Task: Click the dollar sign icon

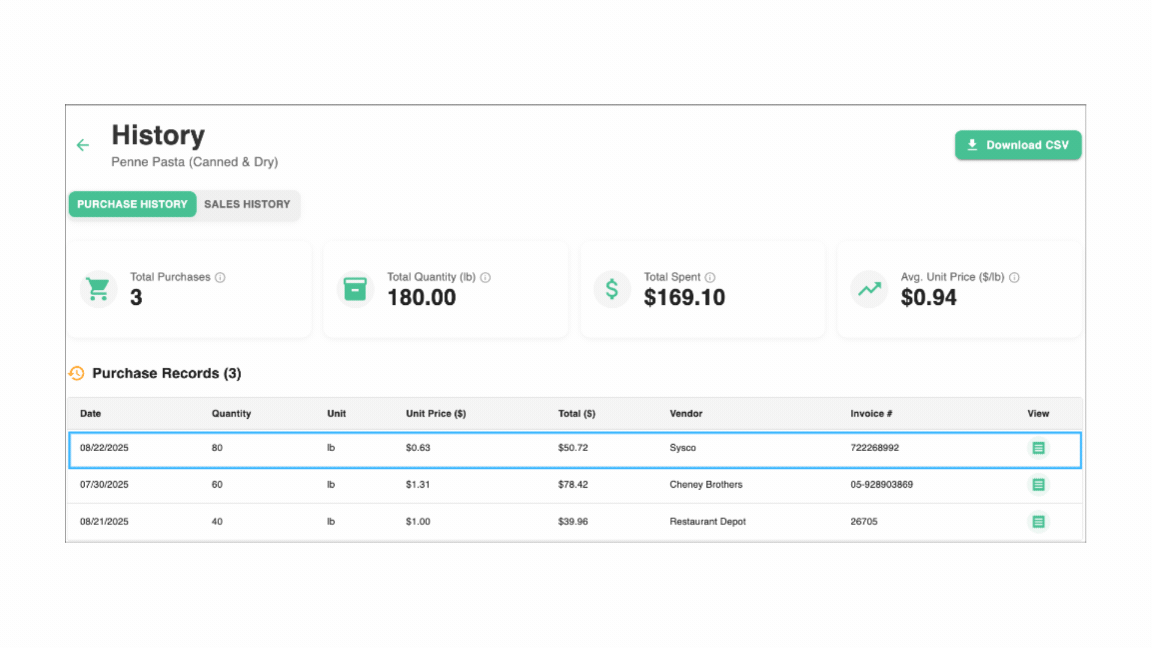Action: [612, 289]
